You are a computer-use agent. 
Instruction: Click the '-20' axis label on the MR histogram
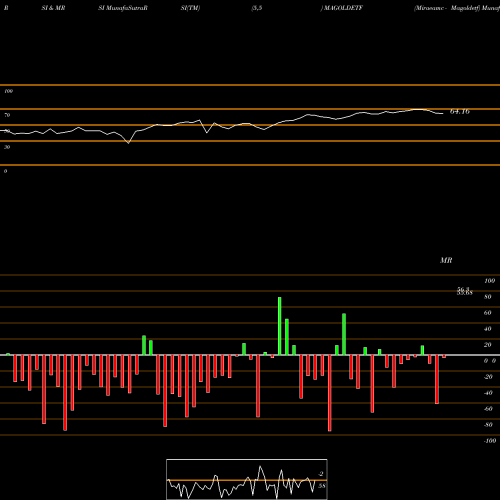point(488,377)
